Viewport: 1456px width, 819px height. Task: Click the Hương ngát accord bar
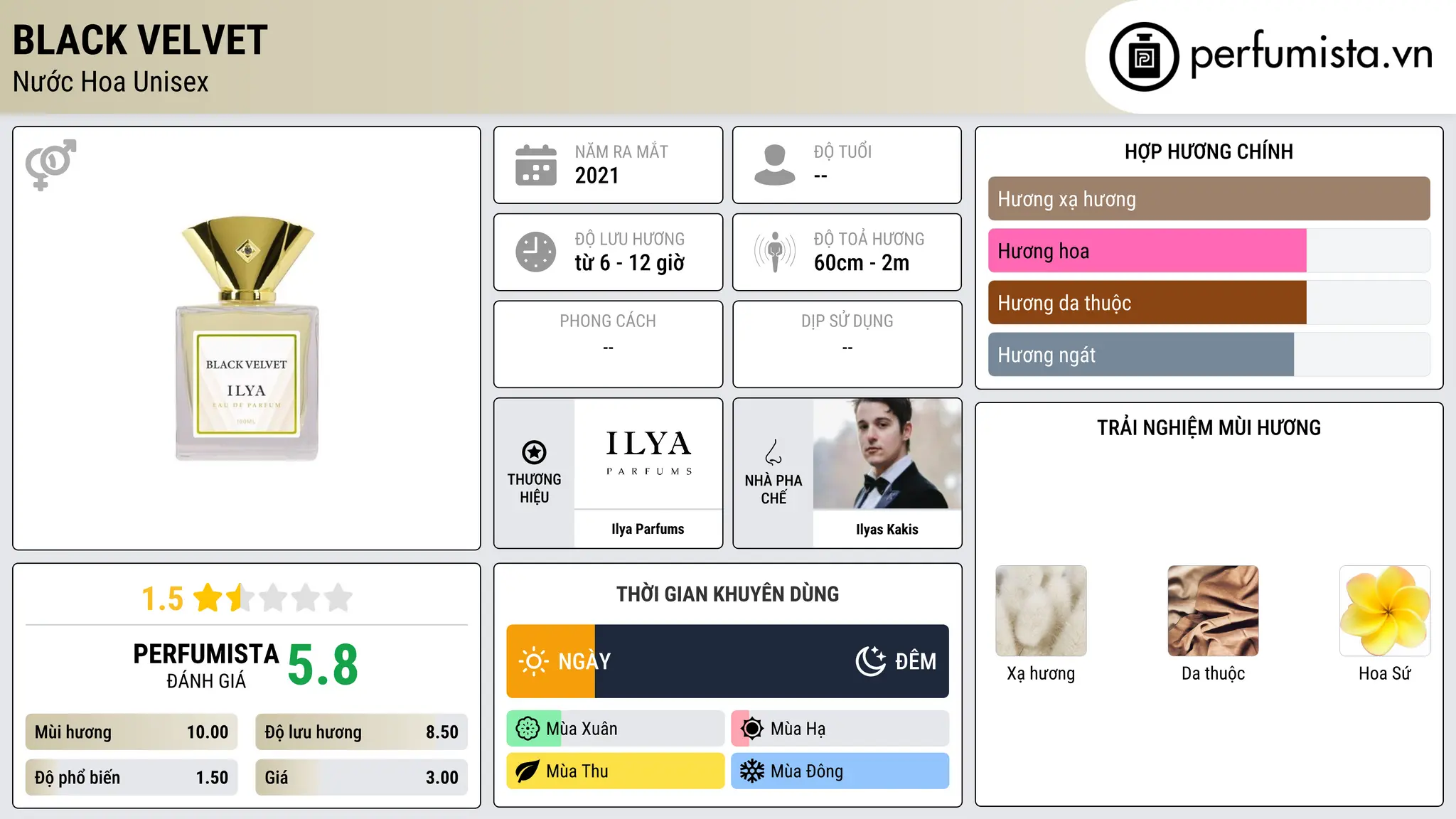(x=1141, y=355)
